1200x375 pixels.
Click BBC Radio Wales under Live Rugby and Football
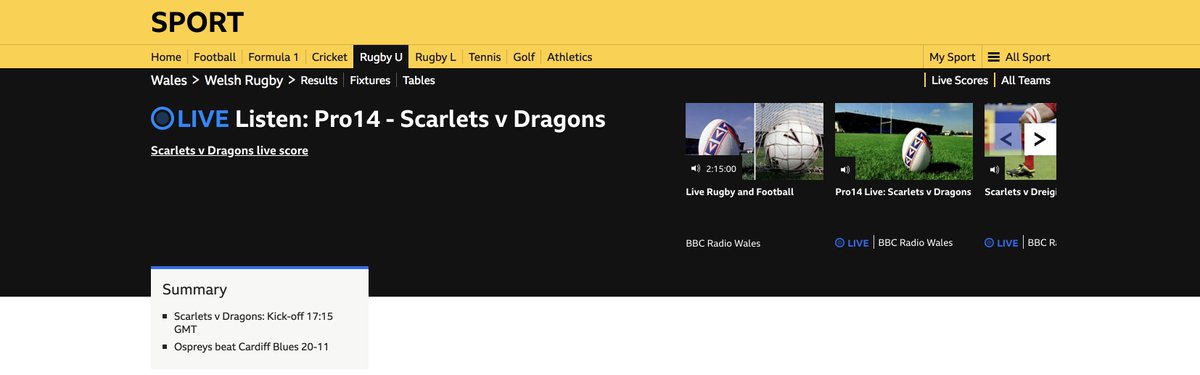723,243
